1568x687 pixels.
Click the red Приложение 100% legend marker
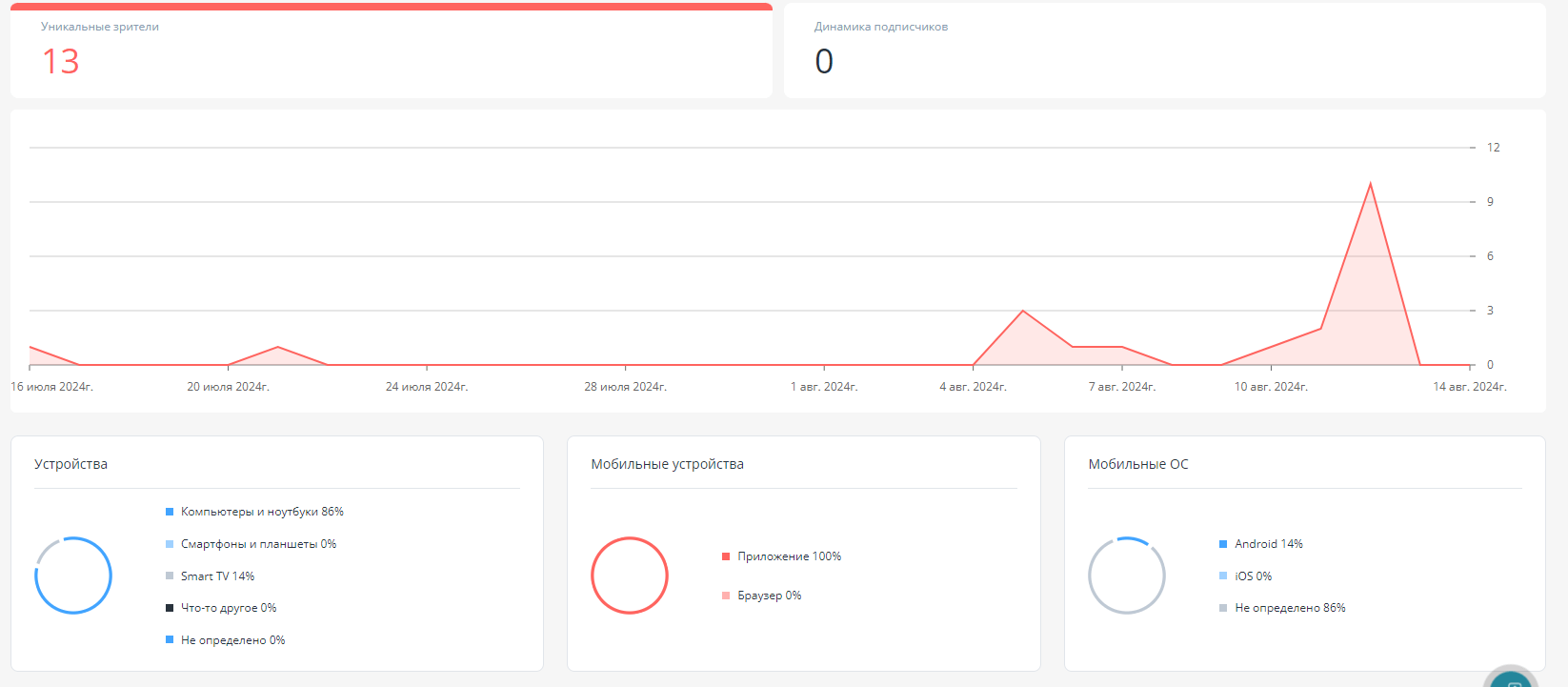tap(726, 556)
